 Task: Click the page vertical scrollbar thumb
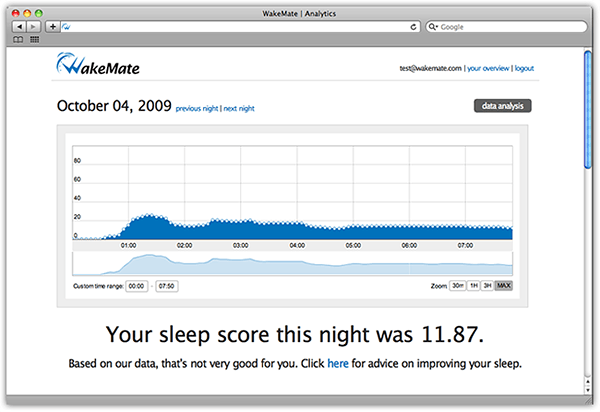588,109
